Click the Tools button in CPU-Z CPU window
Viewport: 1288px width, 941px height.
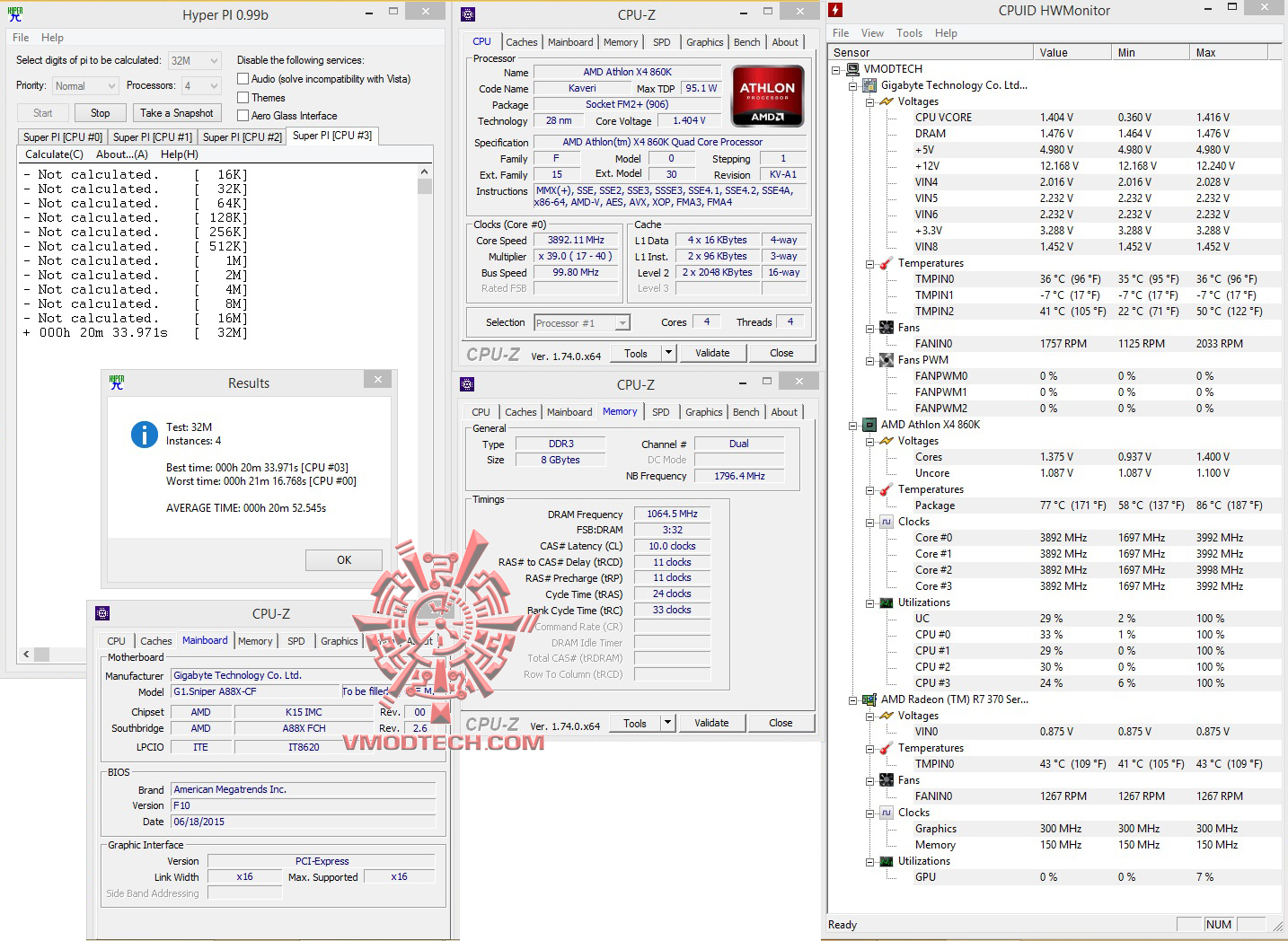[636, 353]
